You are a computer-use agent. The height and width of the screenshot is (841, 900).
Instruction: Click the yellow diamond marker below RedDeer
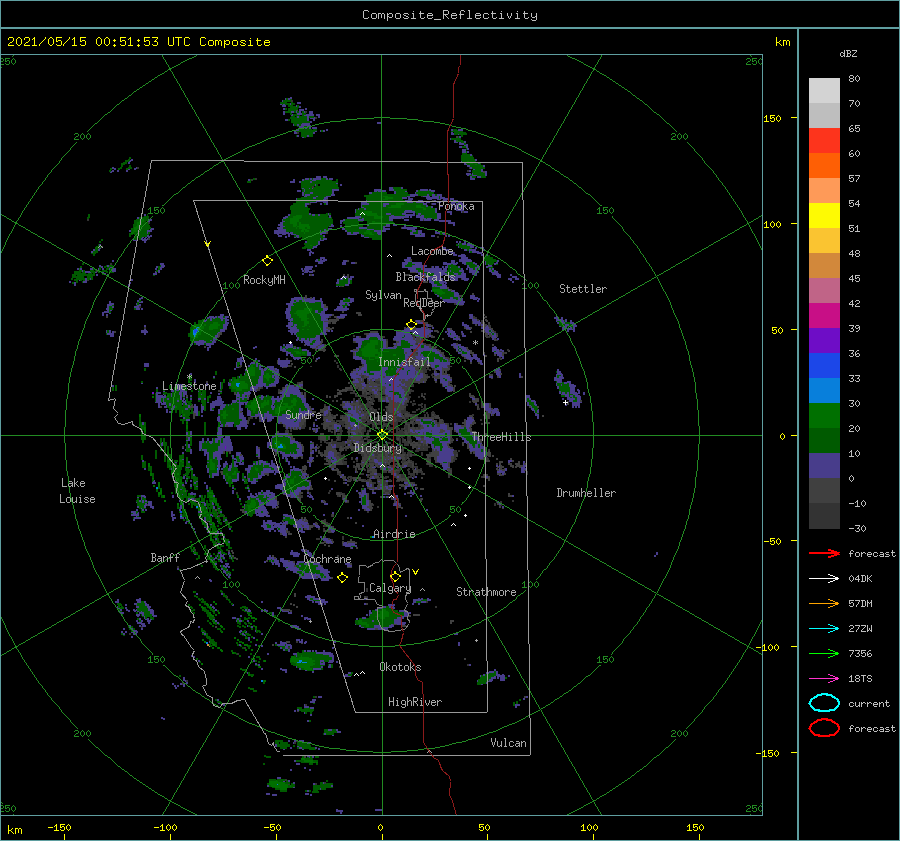click(x=412, y=325)
